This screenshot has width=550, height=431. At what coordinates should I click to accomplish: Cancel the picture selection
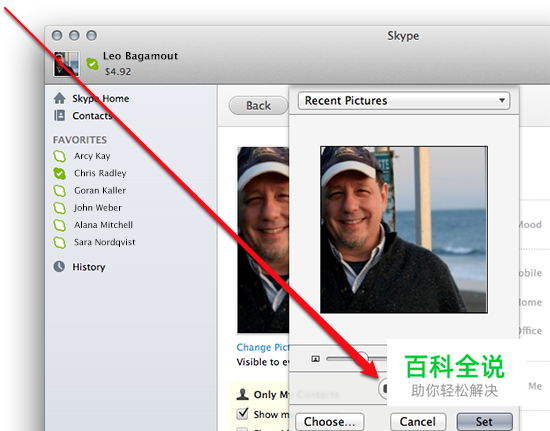point(418,422)
